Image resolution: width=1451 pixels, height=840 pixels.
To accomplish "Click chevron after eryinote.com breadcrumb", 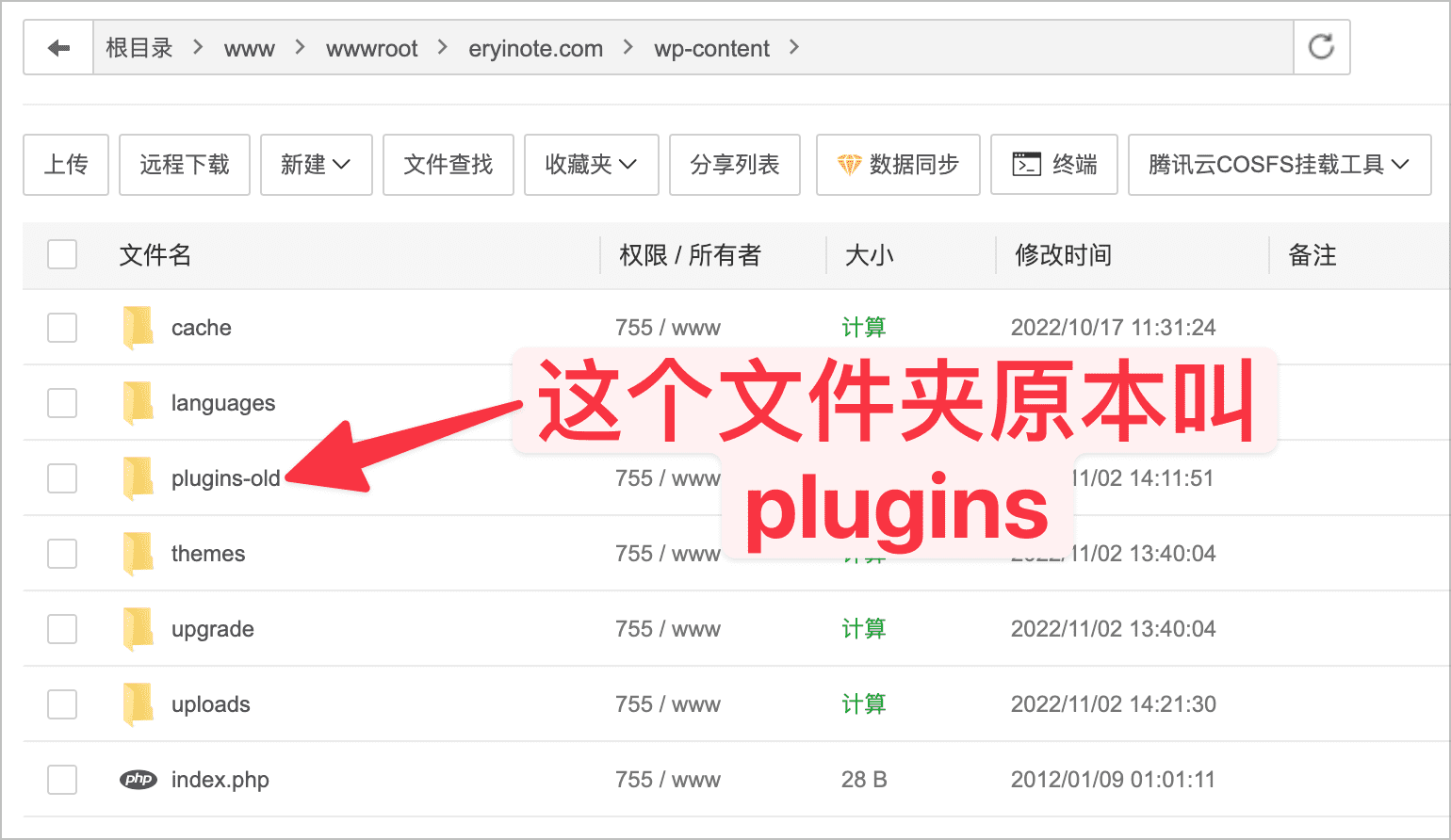I will point(628,47).
